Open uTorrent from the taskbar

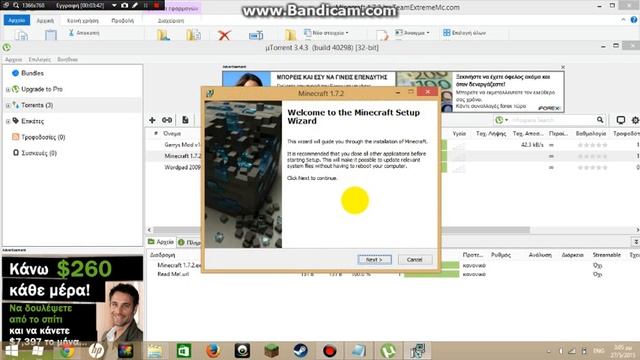point(388,351)
